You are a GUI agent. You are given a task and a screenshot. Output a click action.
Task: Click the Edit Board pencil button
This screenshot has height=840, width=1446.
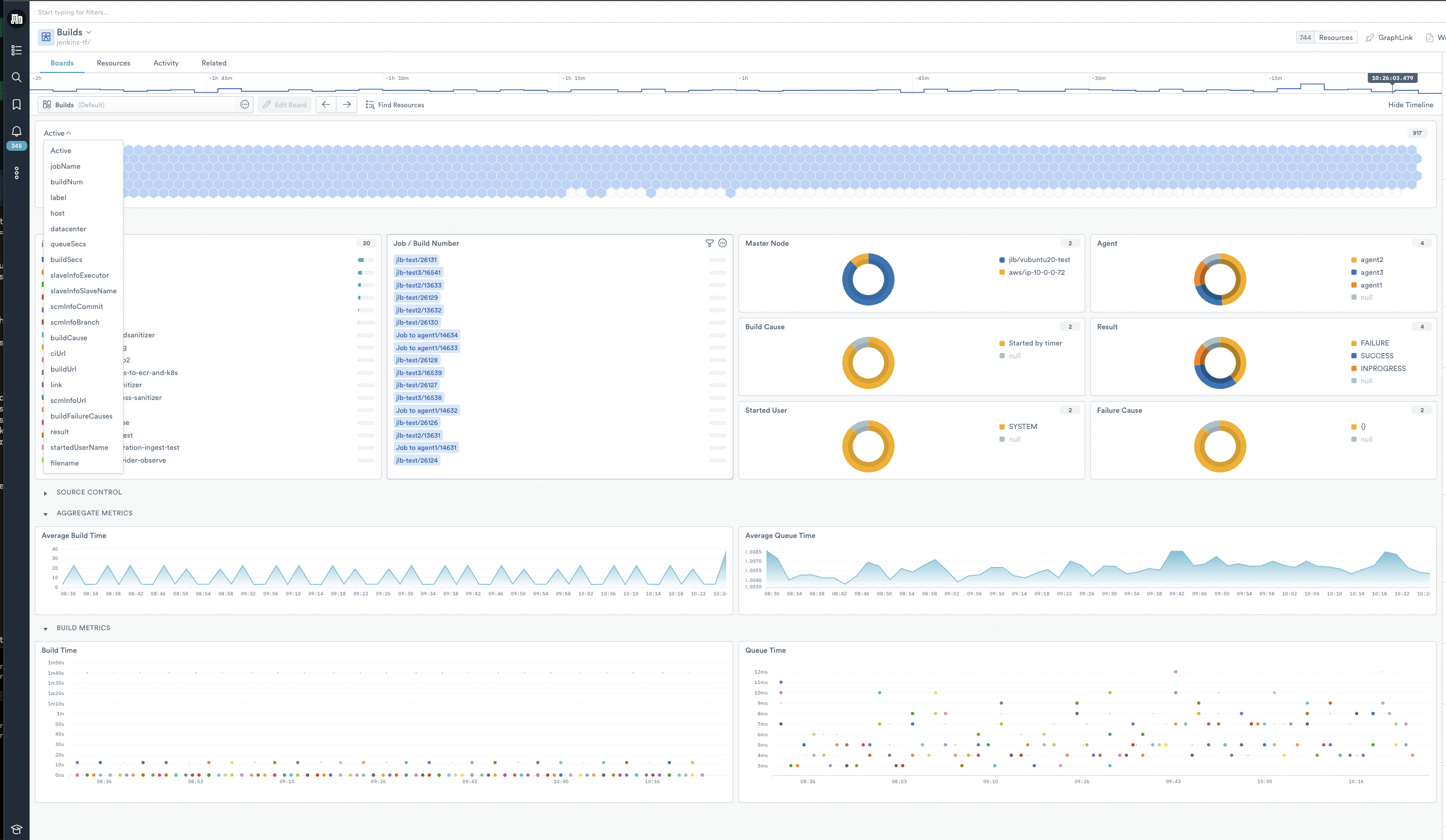pyautogui.click(x=284, y=105)
